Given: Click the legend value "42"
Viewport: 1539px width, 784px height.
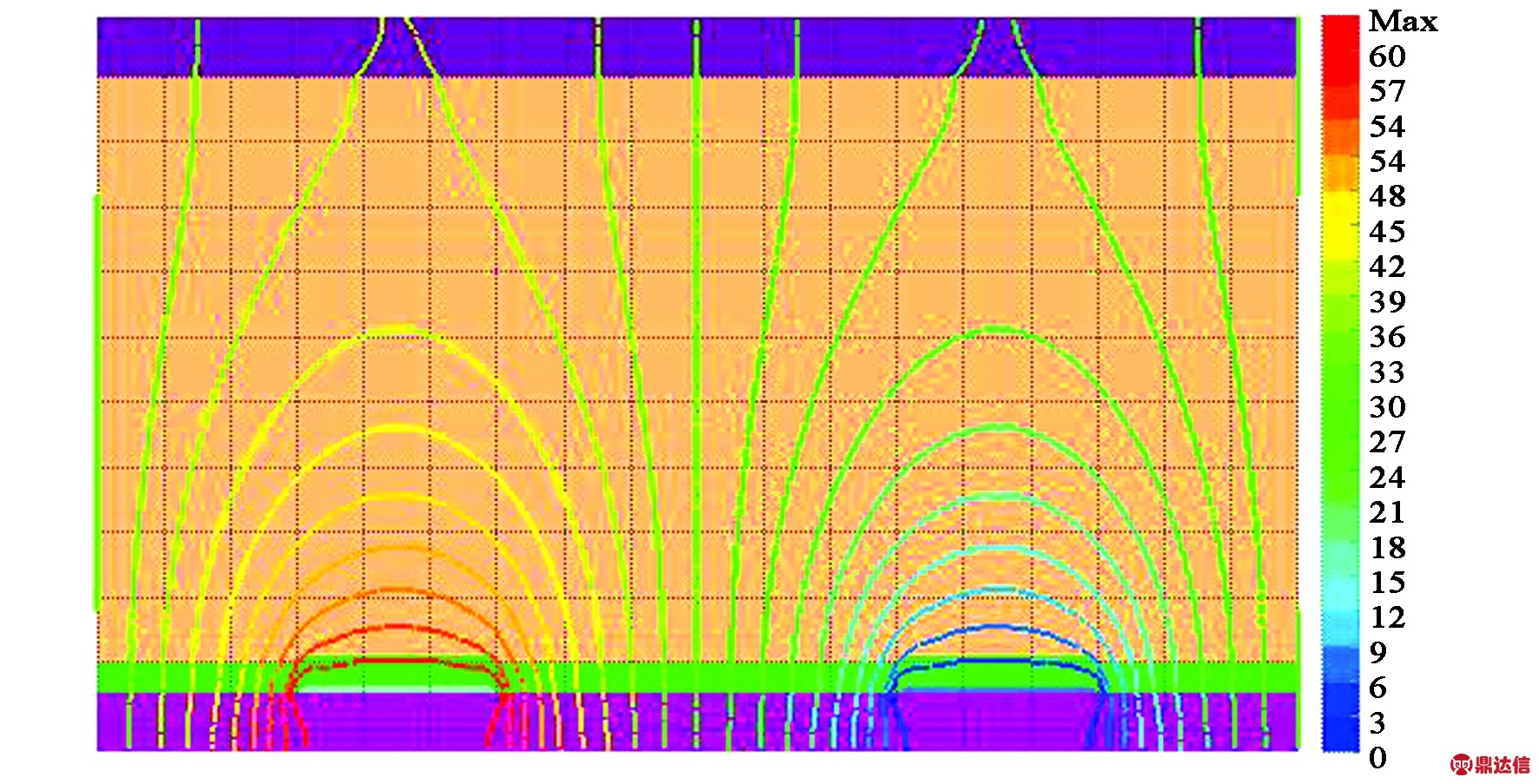Looking at the screenshot, I should (x=1387, y=267).
